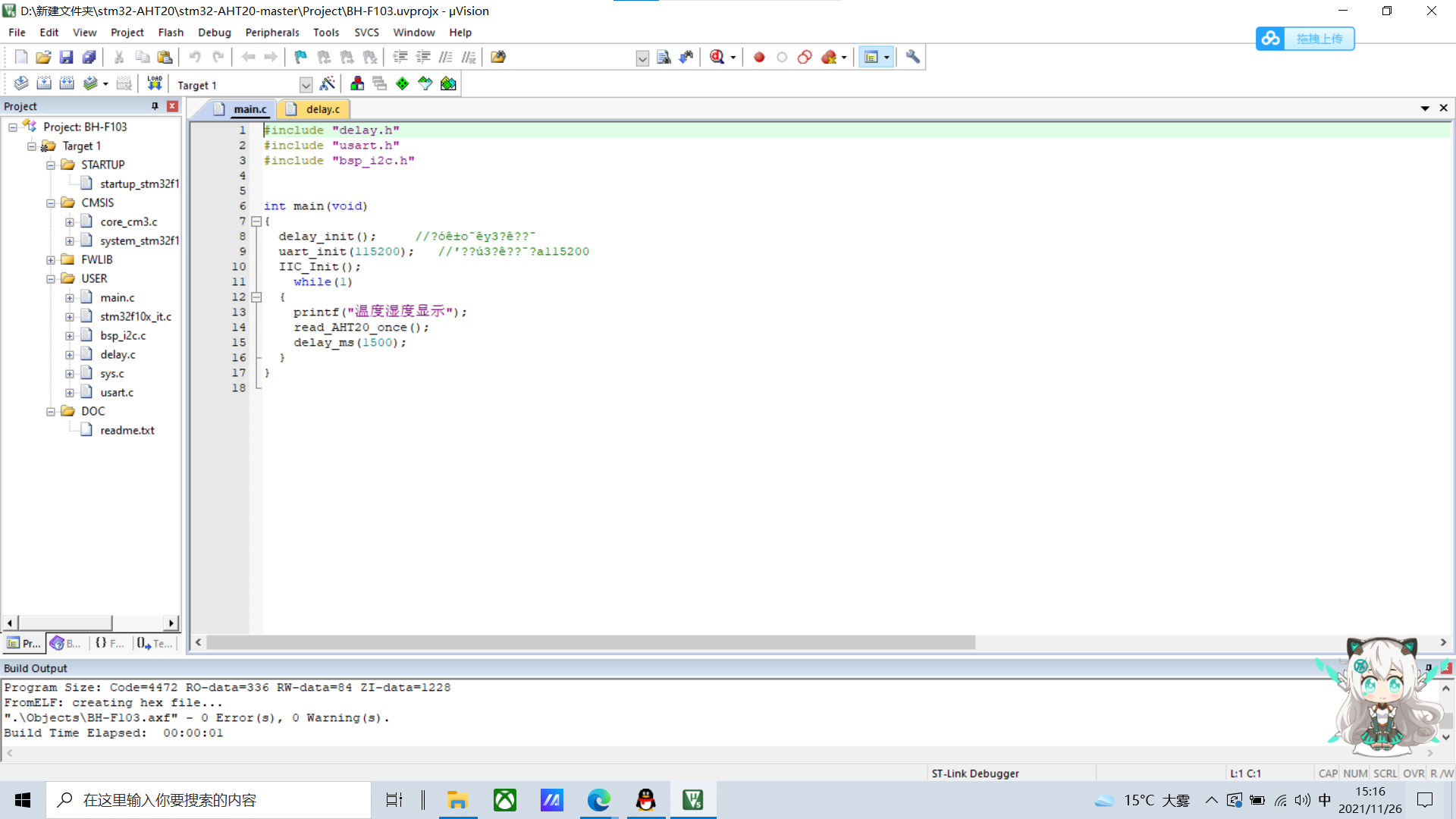
Task: Toggle the Project panel pin icon
Action: (x=155, y=106)
